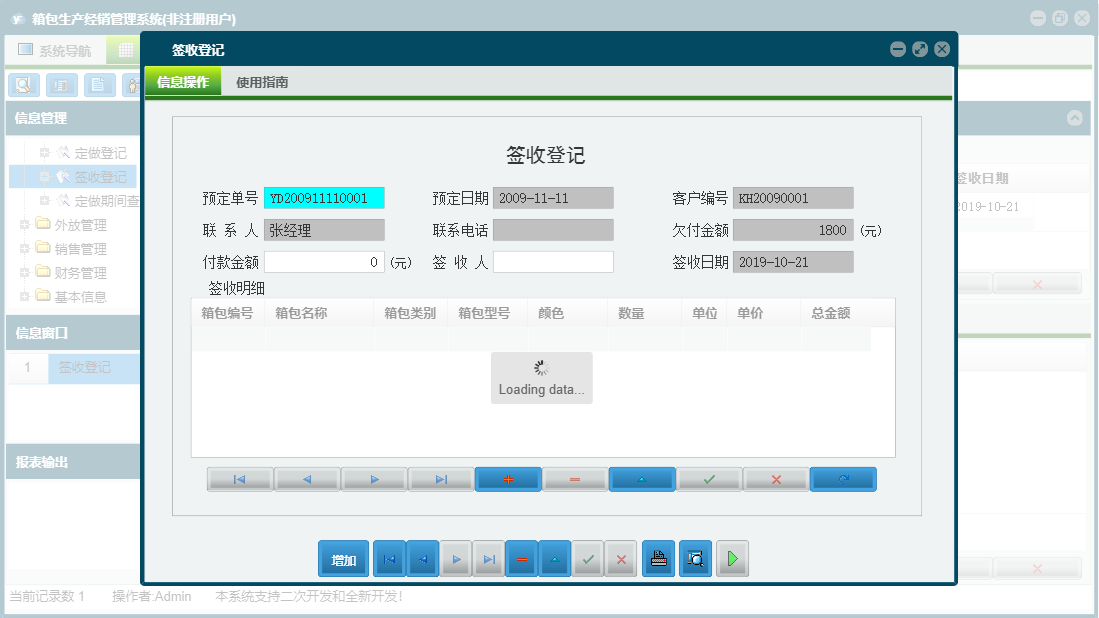1099x618 pixels.
Task: Select the 定做登记 tree item
Action: click(x=99, y=152)
